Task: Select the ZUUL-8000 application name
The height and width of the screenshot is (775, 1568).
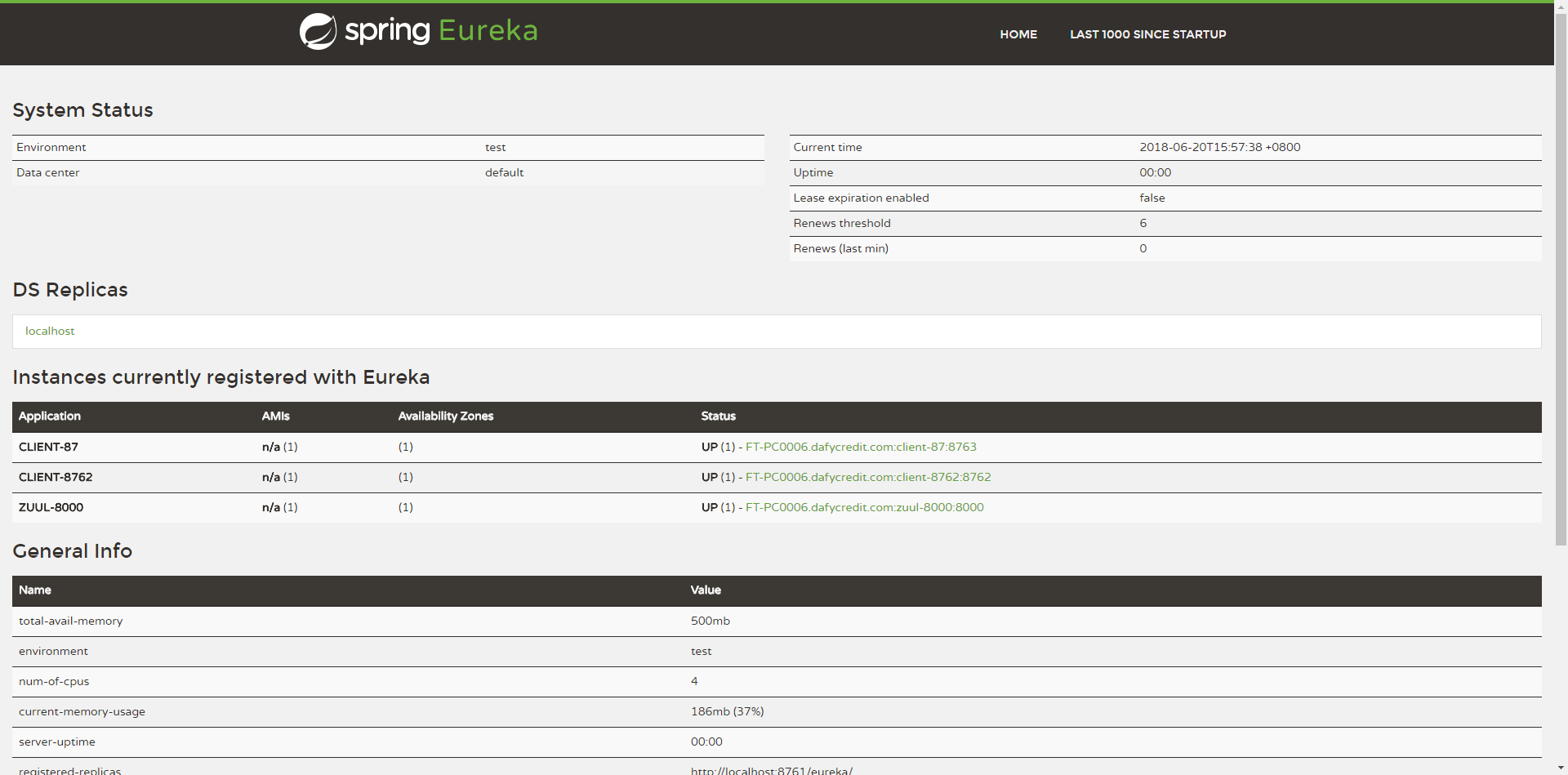Action: pyautogui.click(x=51, y=507)
